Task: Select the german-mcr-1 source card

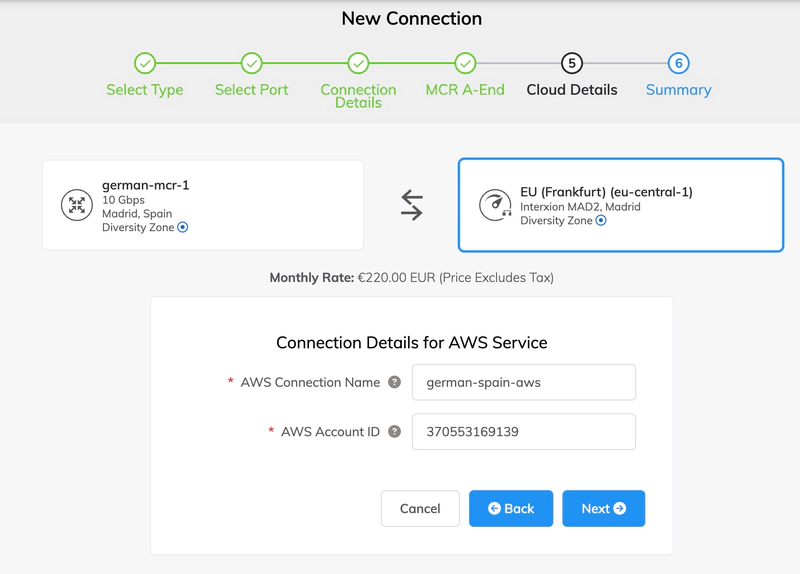Action: pos(203,205)
